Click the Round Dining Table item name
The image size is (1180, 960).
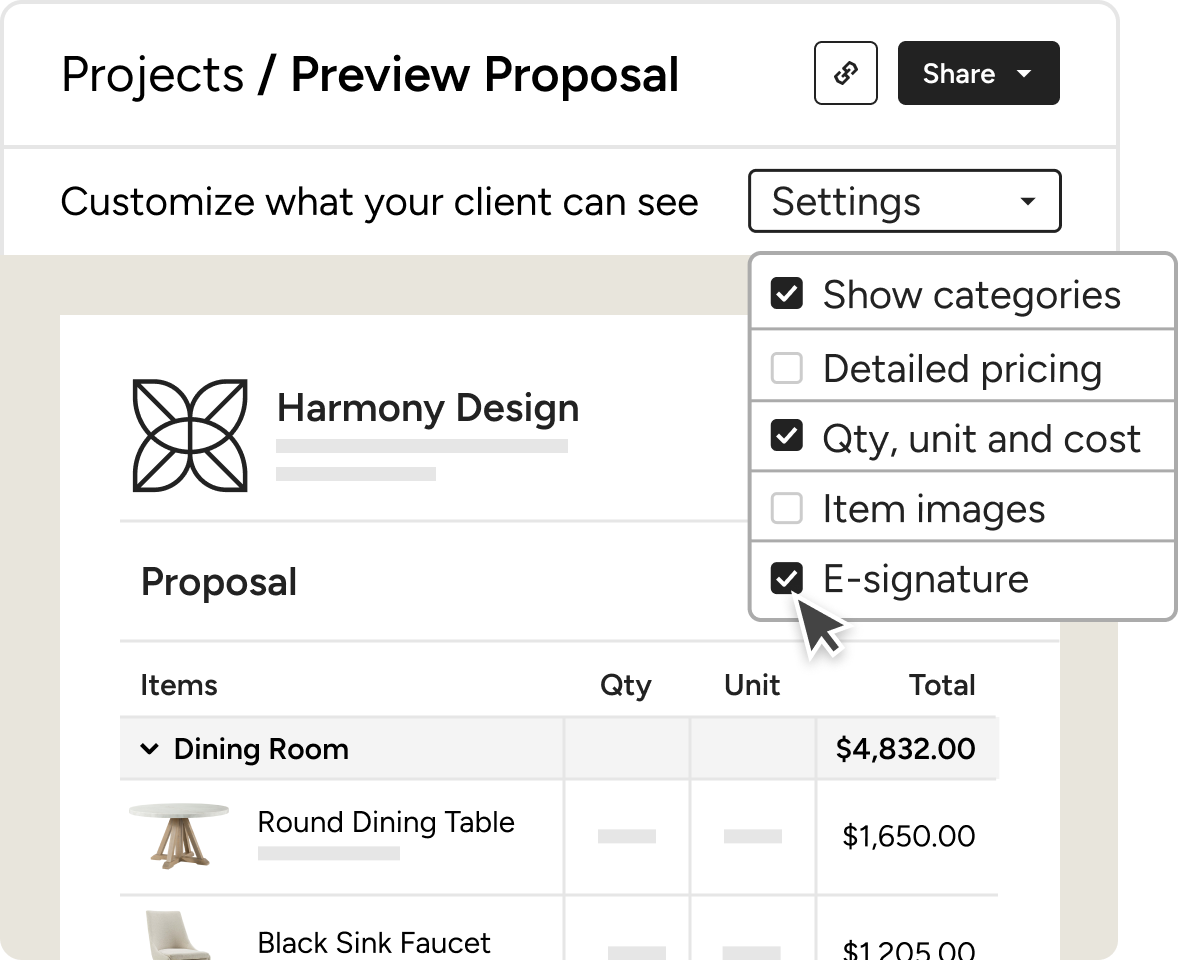tap(386, 822)
